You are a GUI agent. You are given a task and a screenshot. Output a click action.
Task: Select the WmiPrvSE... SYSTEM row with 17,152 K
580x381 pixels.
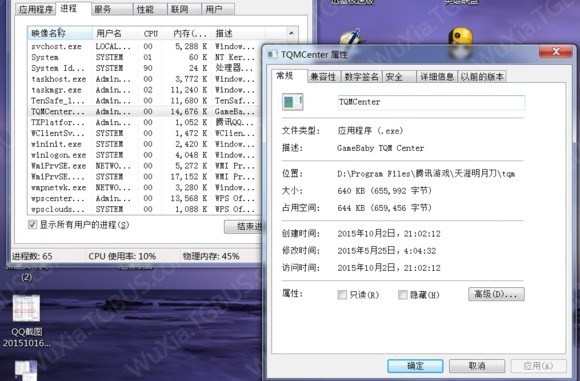144,176
